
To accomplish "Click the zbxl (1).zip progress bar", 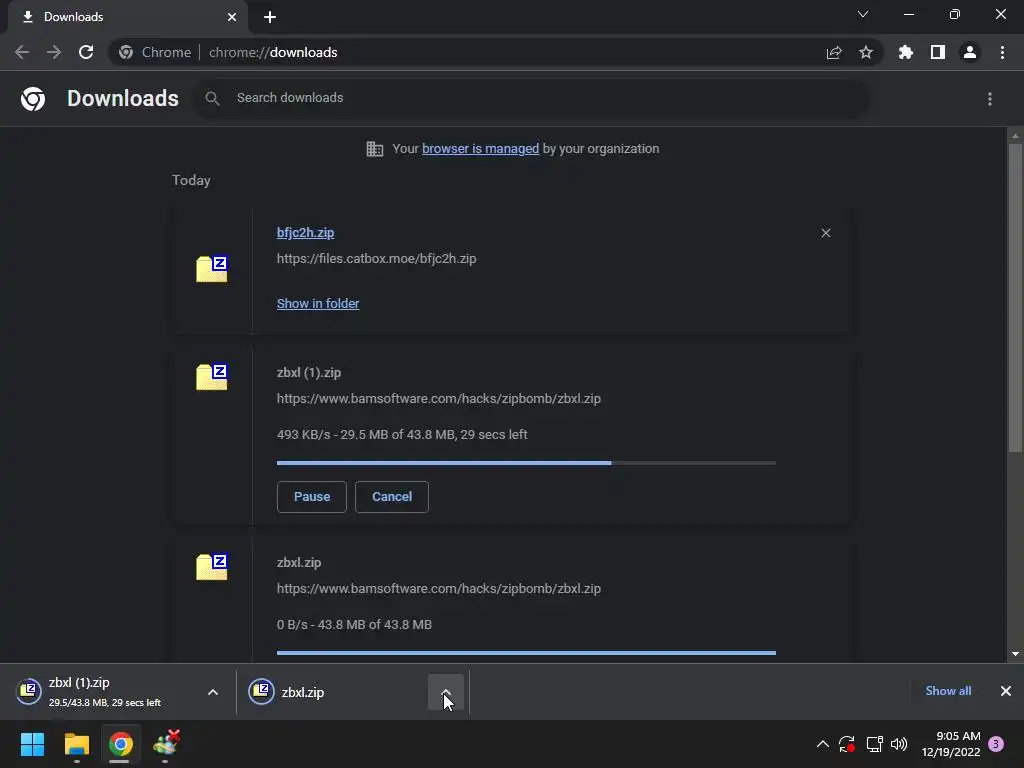I will [x=526, y=463].
